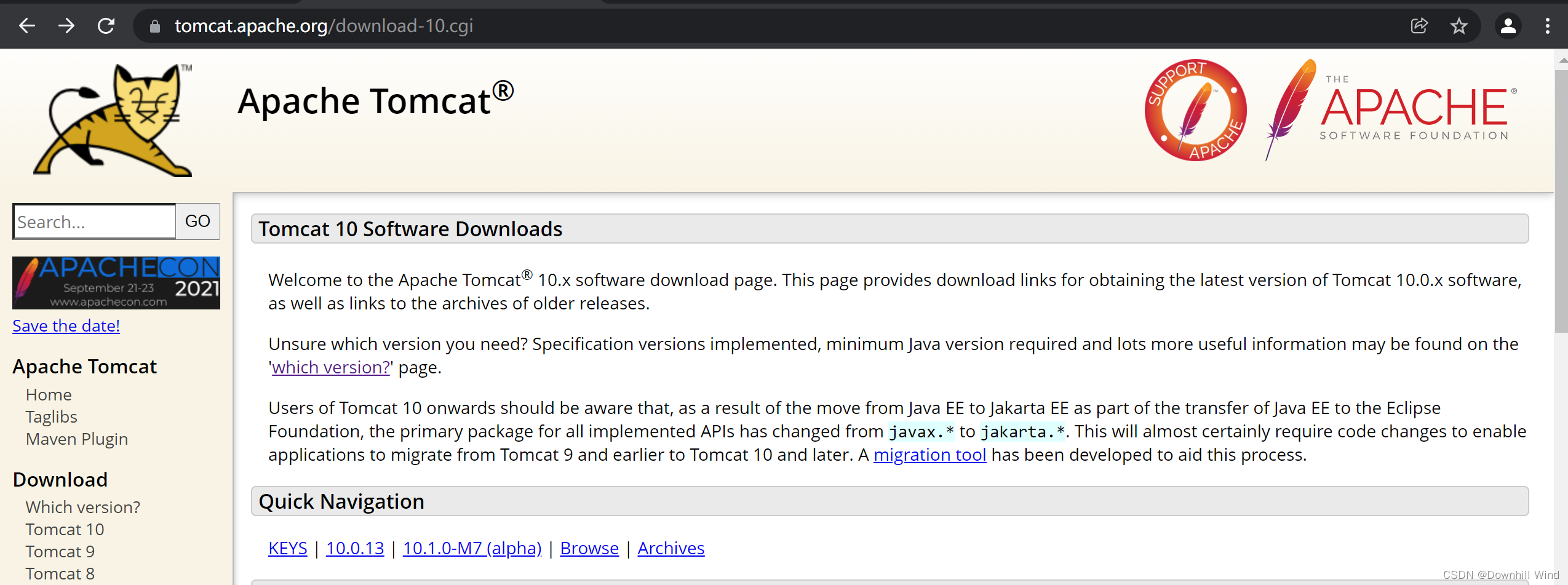Click the Tomcat cat logo

[113, 120]
